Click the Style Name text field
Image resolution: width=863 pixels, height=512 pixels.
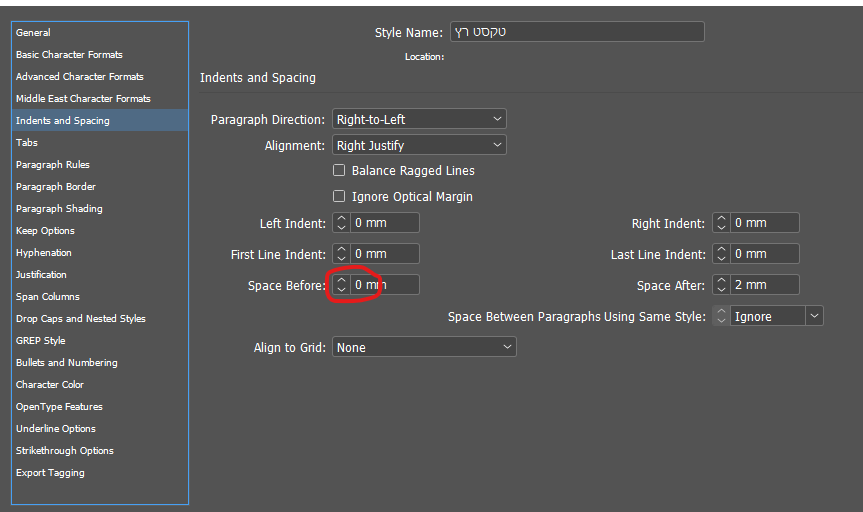(577, 33)
